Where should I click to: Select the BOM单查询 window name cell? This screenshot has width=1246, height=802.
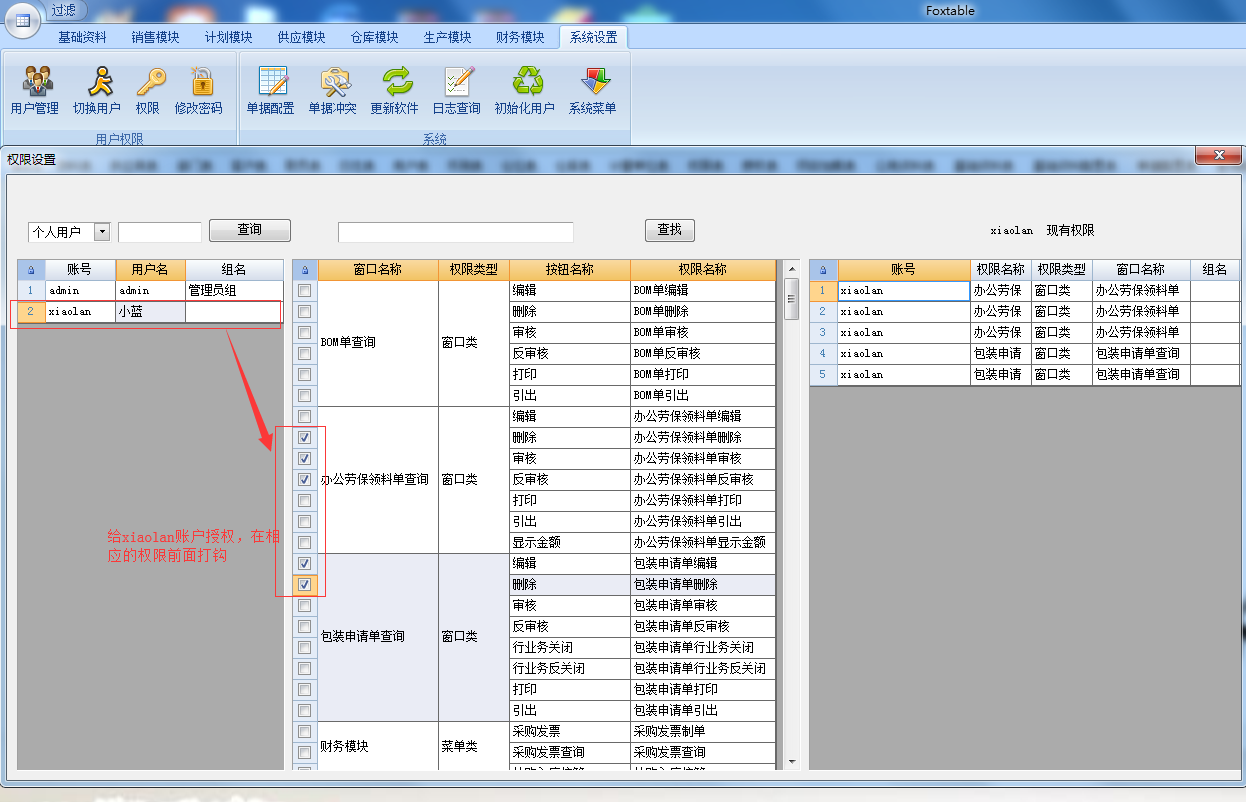click(378, 343)
